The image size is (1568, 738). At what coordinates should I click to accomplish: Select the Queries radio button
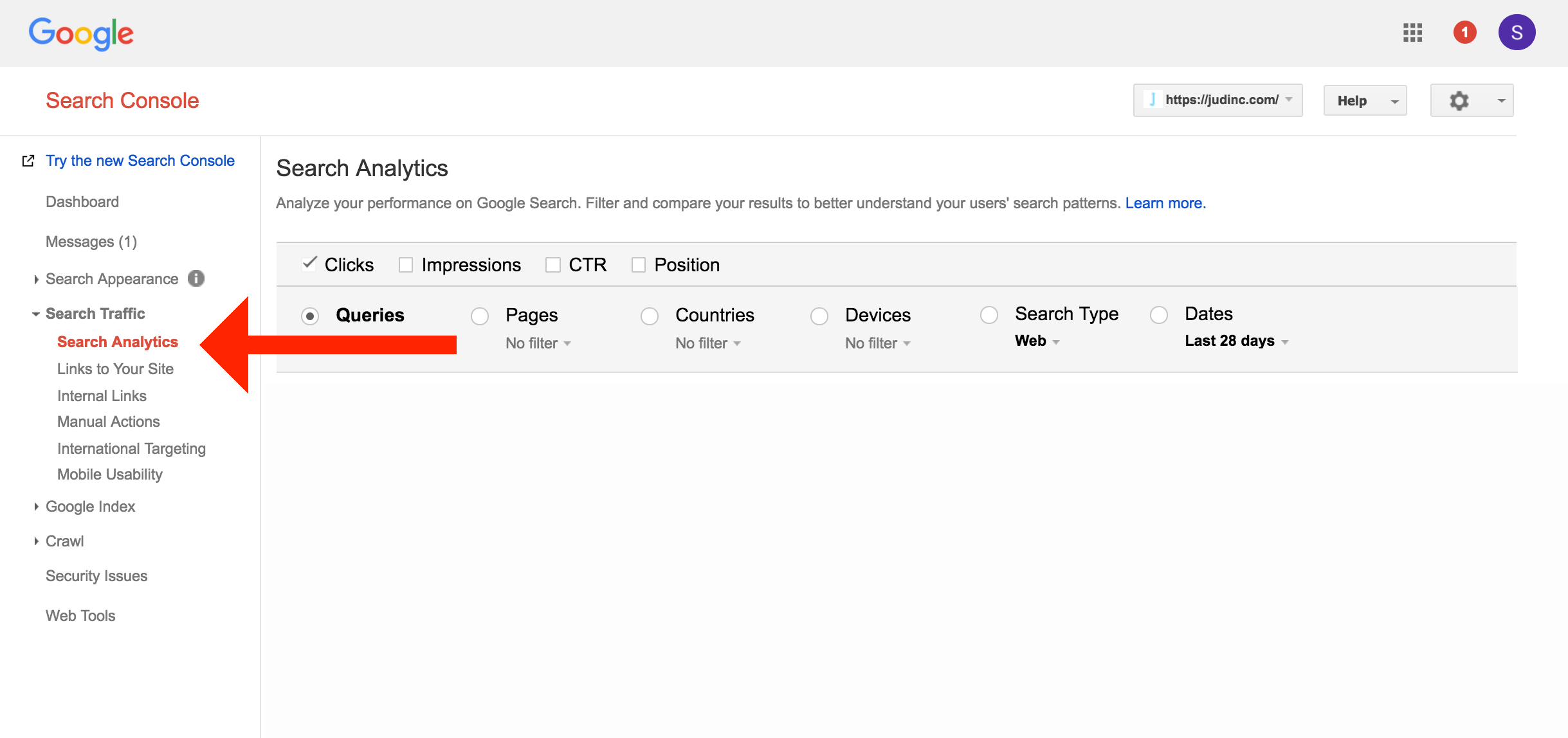click(x=310, y=316)
